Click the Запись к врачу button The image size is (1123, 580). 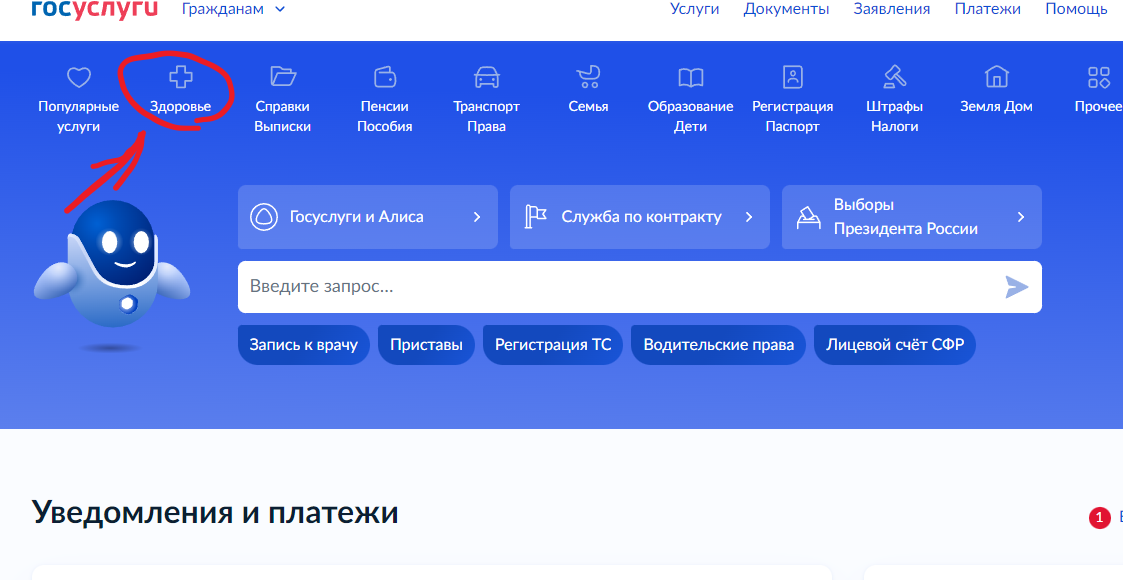pyautogui.click(x=303, y=344)
